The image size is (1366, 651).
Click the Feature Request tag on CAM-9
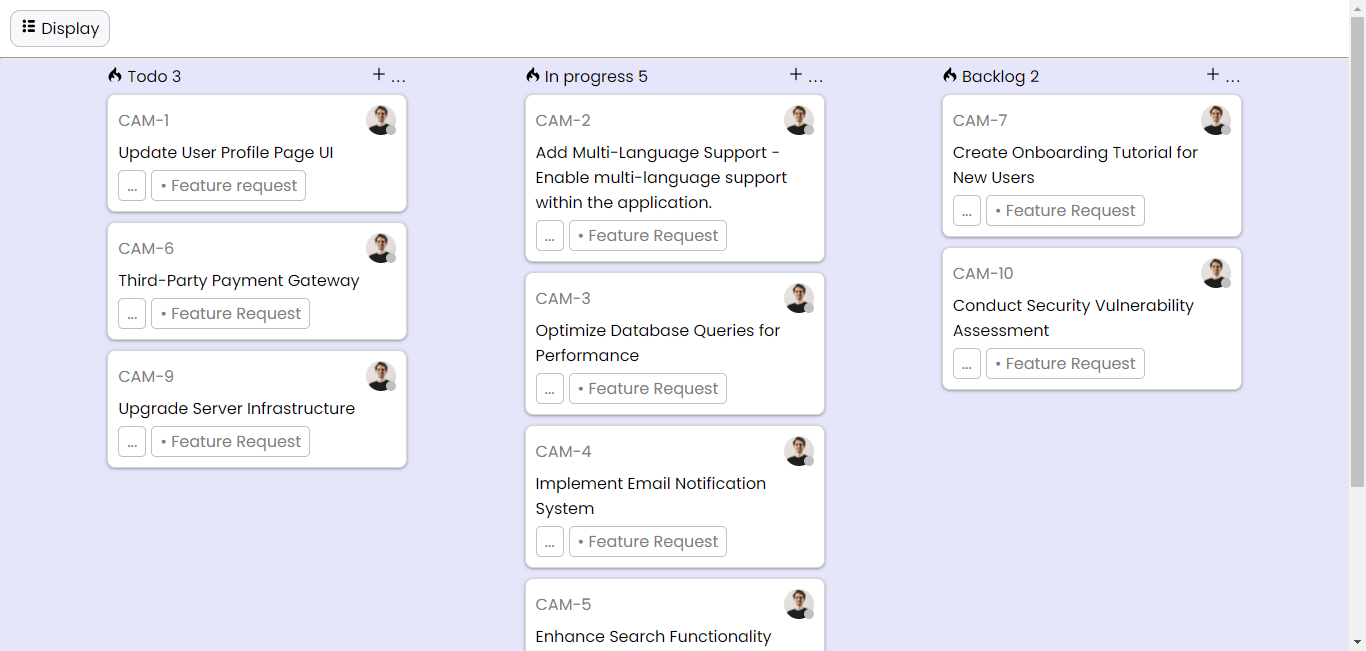pyautogui.click(x=230, y=441)
